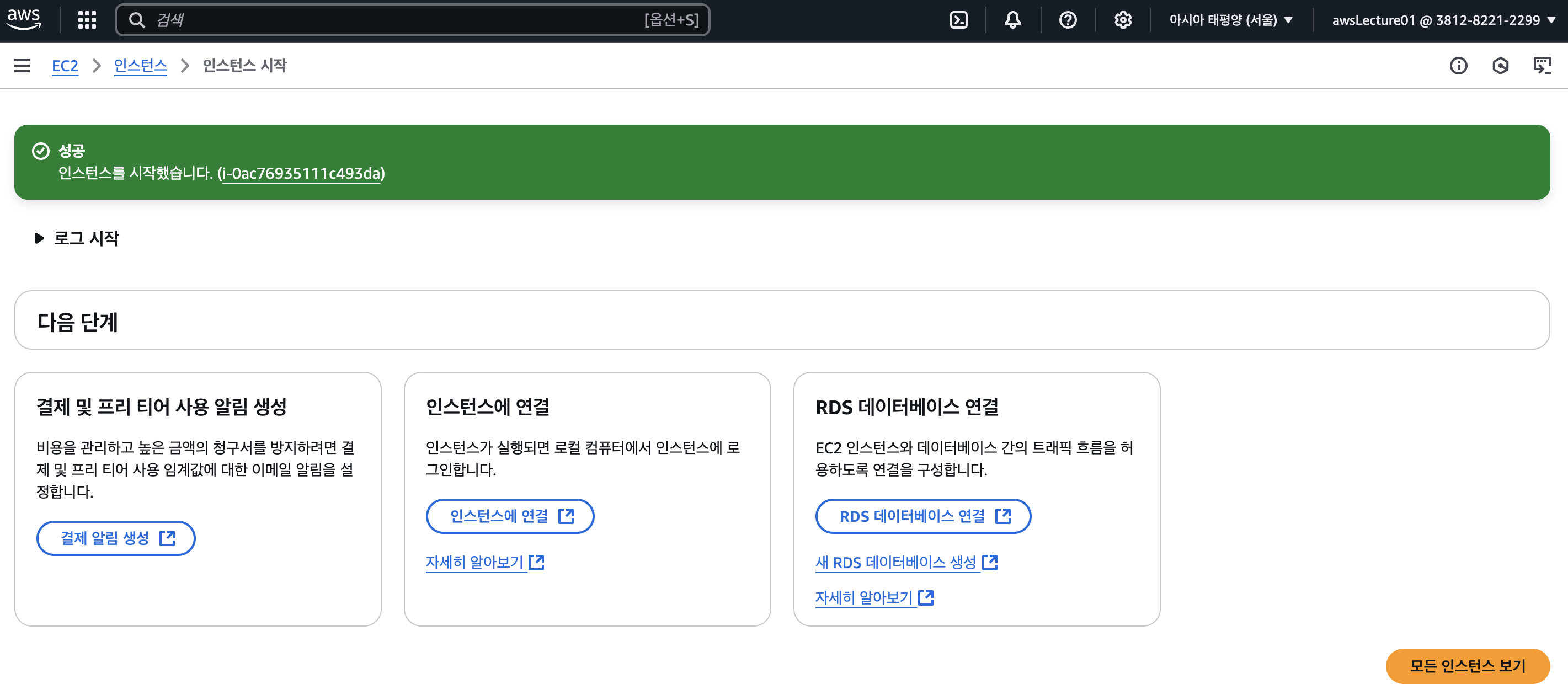Click the 인스턴스 시작 breadcrumb text
Screen dimensions: 1568x695
tap(245, 66)
